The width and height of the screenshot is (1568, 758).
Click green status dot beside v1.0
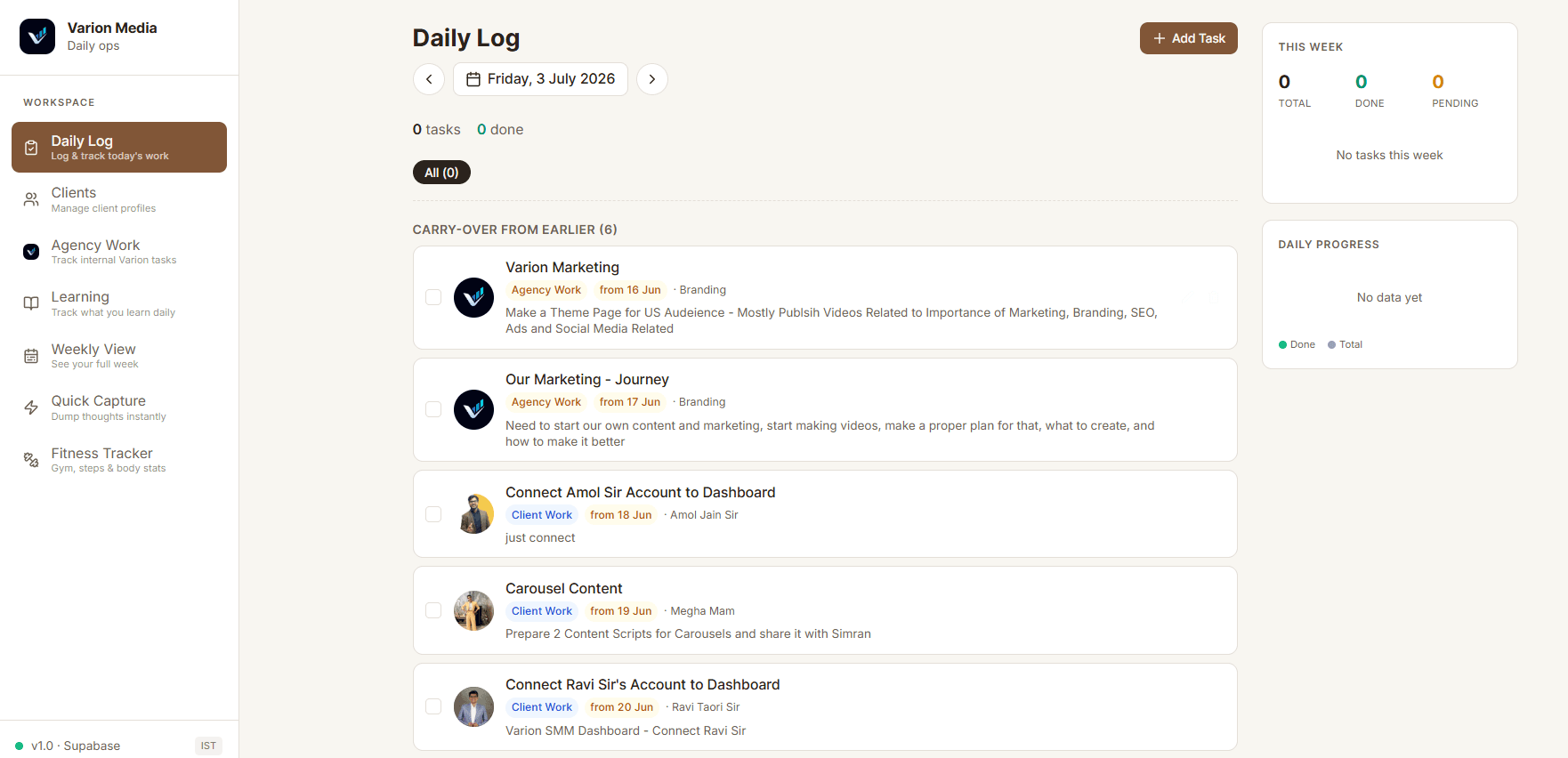point(19,746)
